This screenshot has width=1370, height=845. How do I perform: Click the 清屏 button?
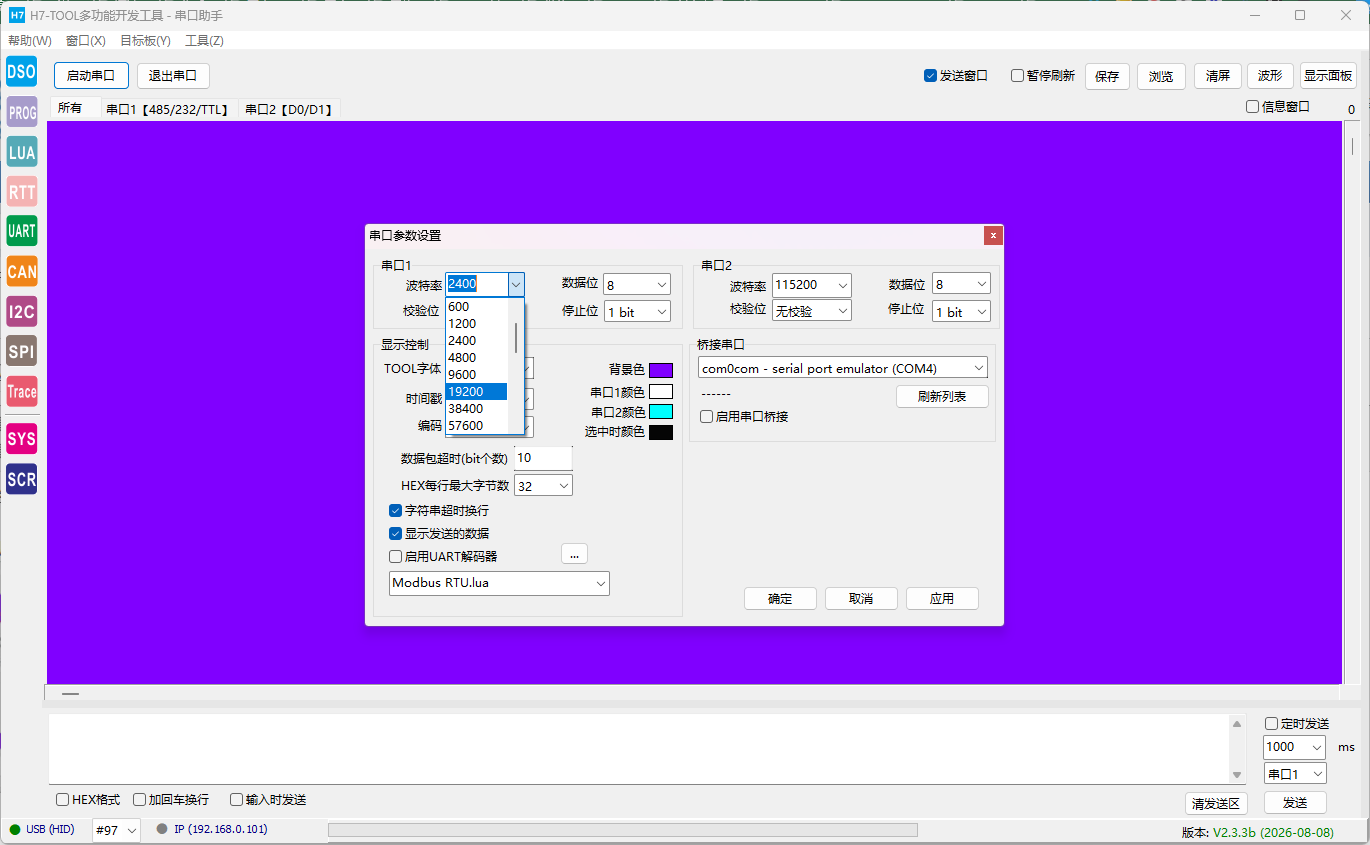click(x=1218, y=76)
